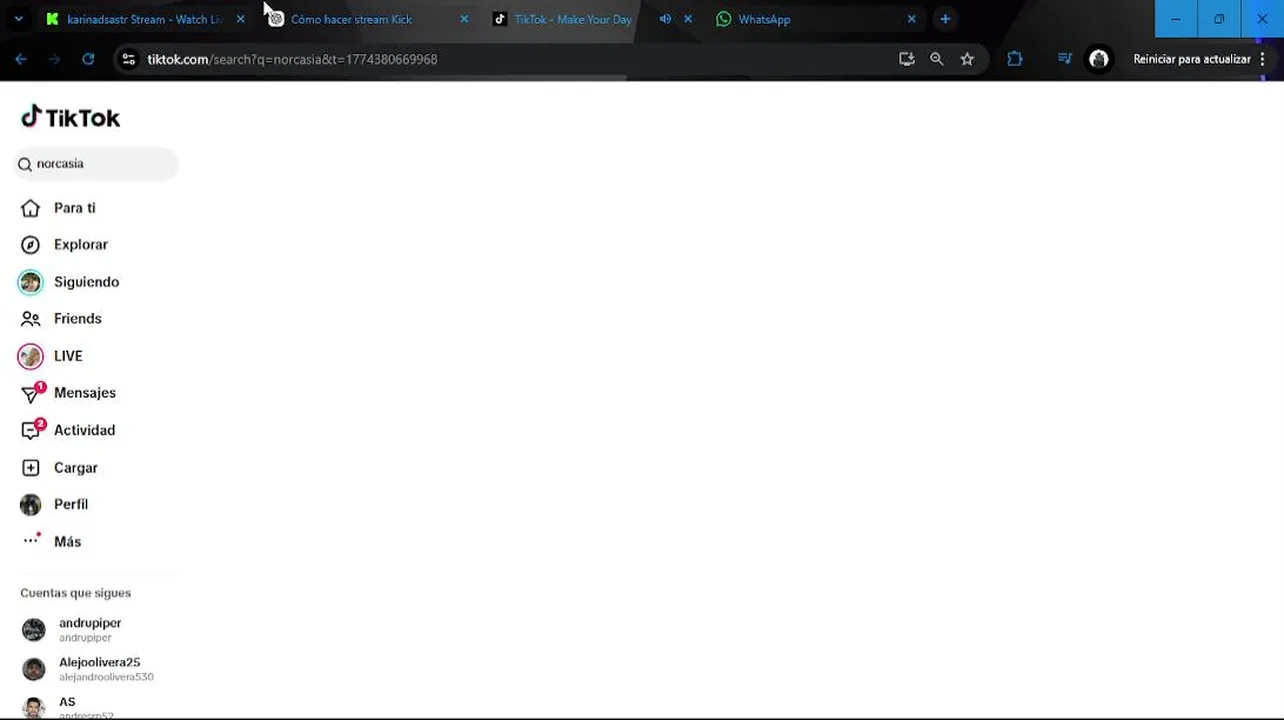1284x720 pixels.
Task: Open the zoom magnifier icon in address bar
Action: pyautogui.click(x=937, y=59)
